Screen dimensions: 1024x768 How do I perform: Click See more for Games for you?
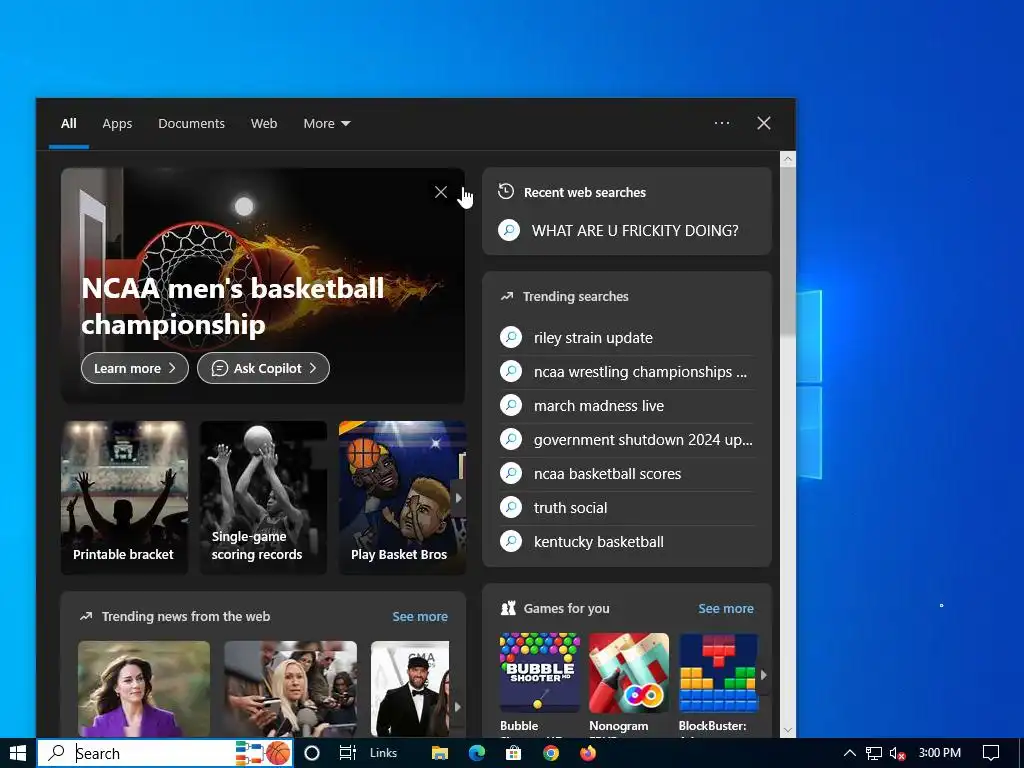click(x=726, y=609)
